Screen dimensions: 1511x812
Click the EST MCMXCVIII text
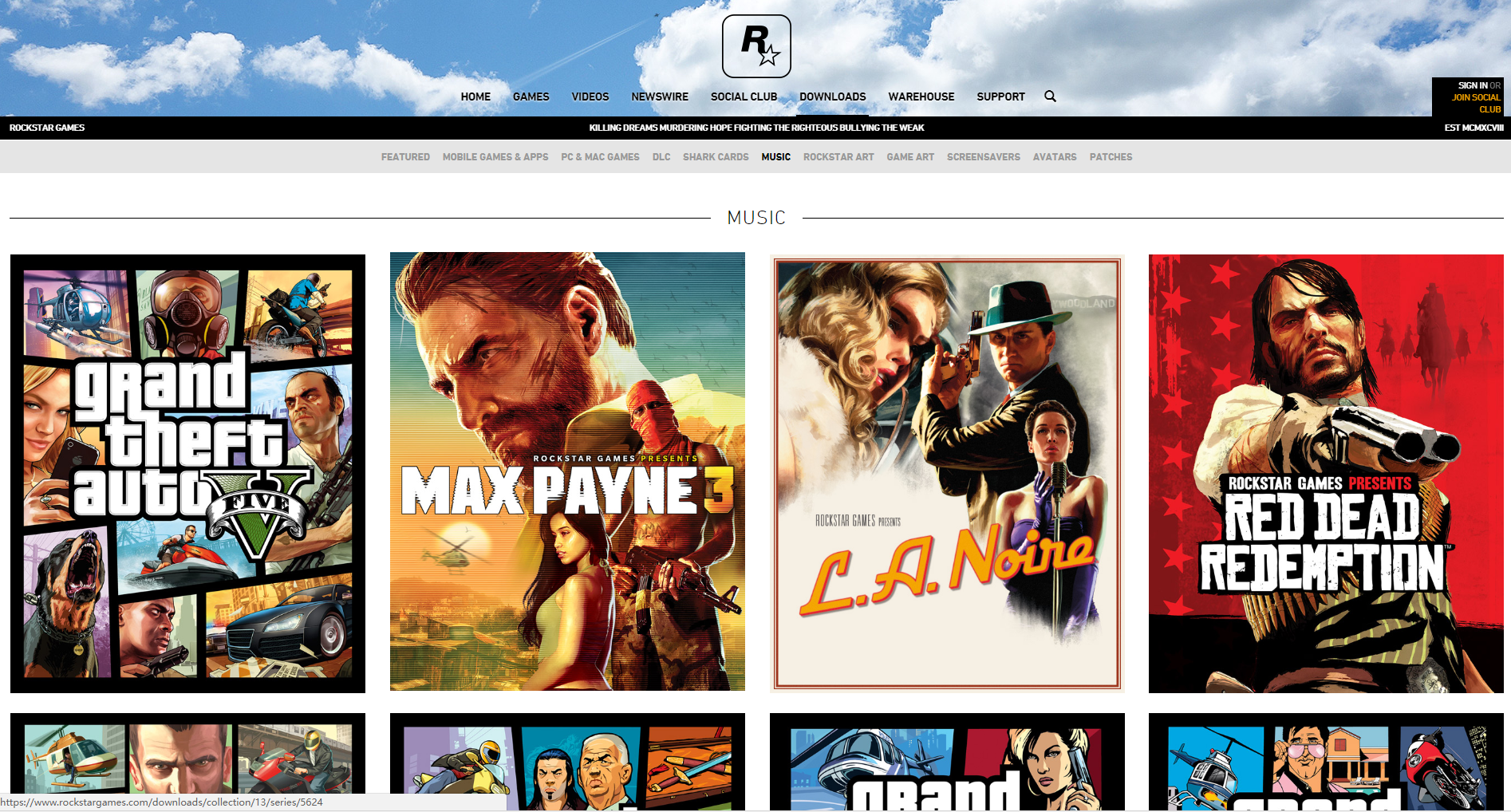point(1474,128)
